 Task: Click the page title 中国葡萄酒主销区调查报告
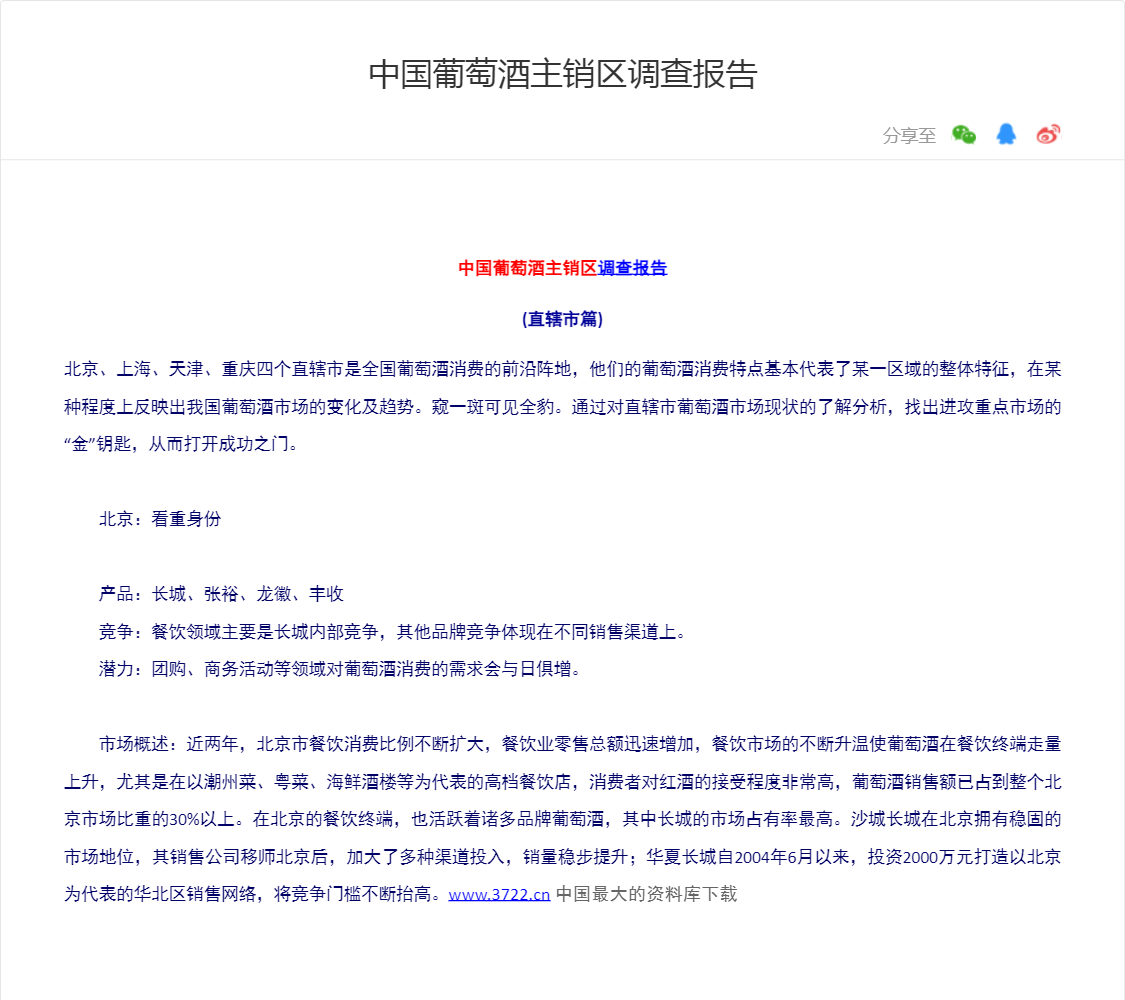tap(562, 75)
